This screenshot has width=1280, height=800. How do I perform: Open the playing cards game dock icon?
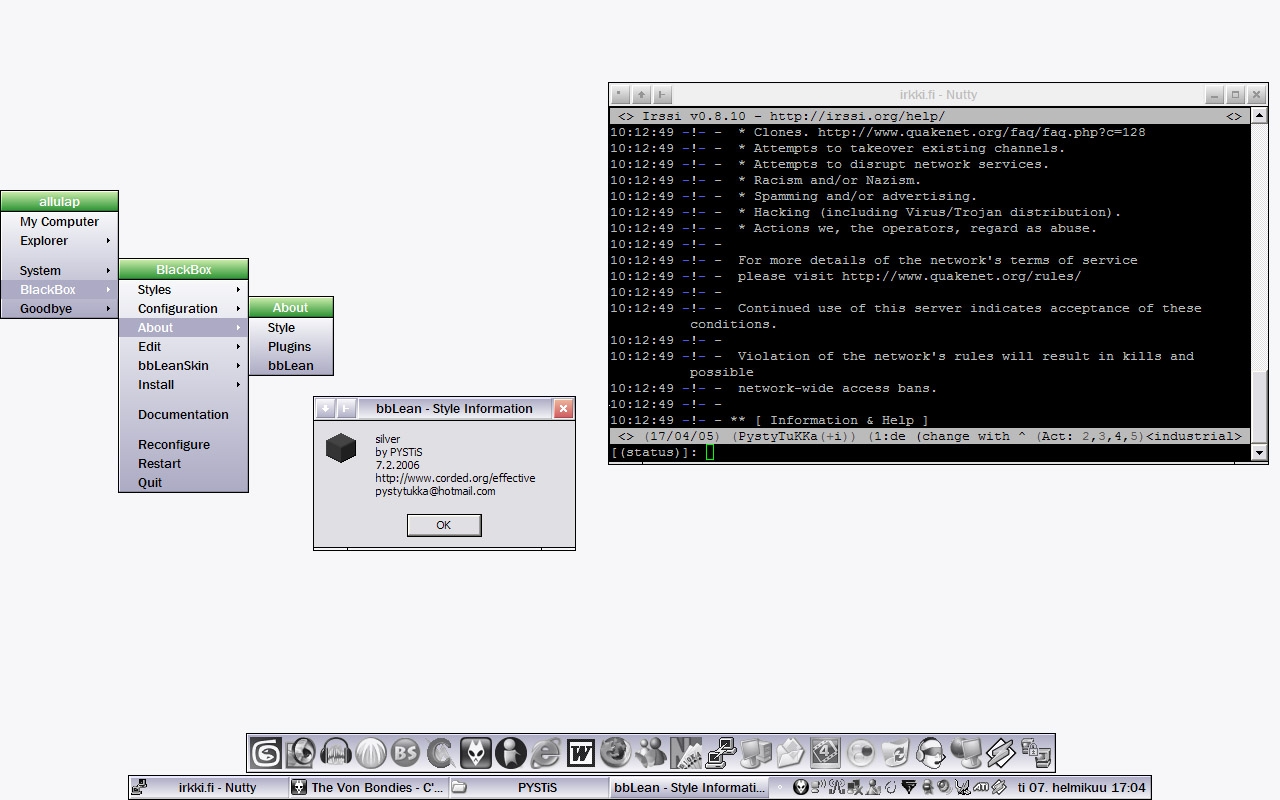pos(685,752)
